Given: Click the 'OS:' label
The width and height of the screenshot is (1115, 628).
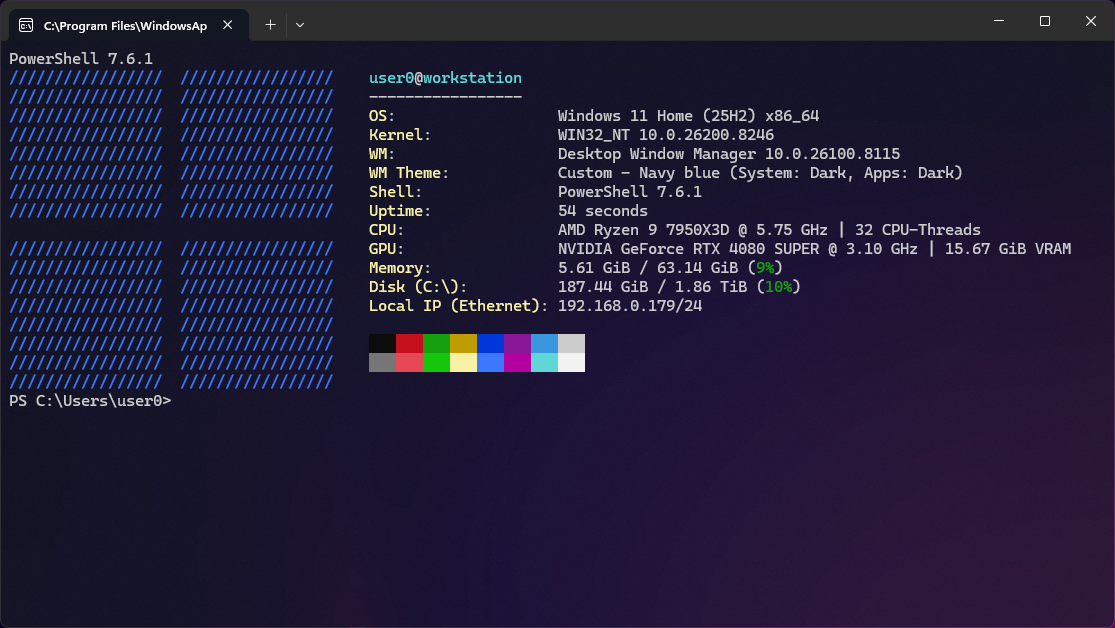Looking at the screenshot, I should point(382,116).
